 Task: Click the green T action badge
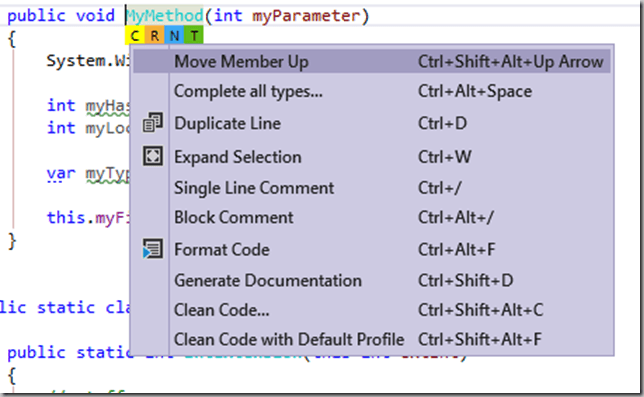tap(194, 36)
